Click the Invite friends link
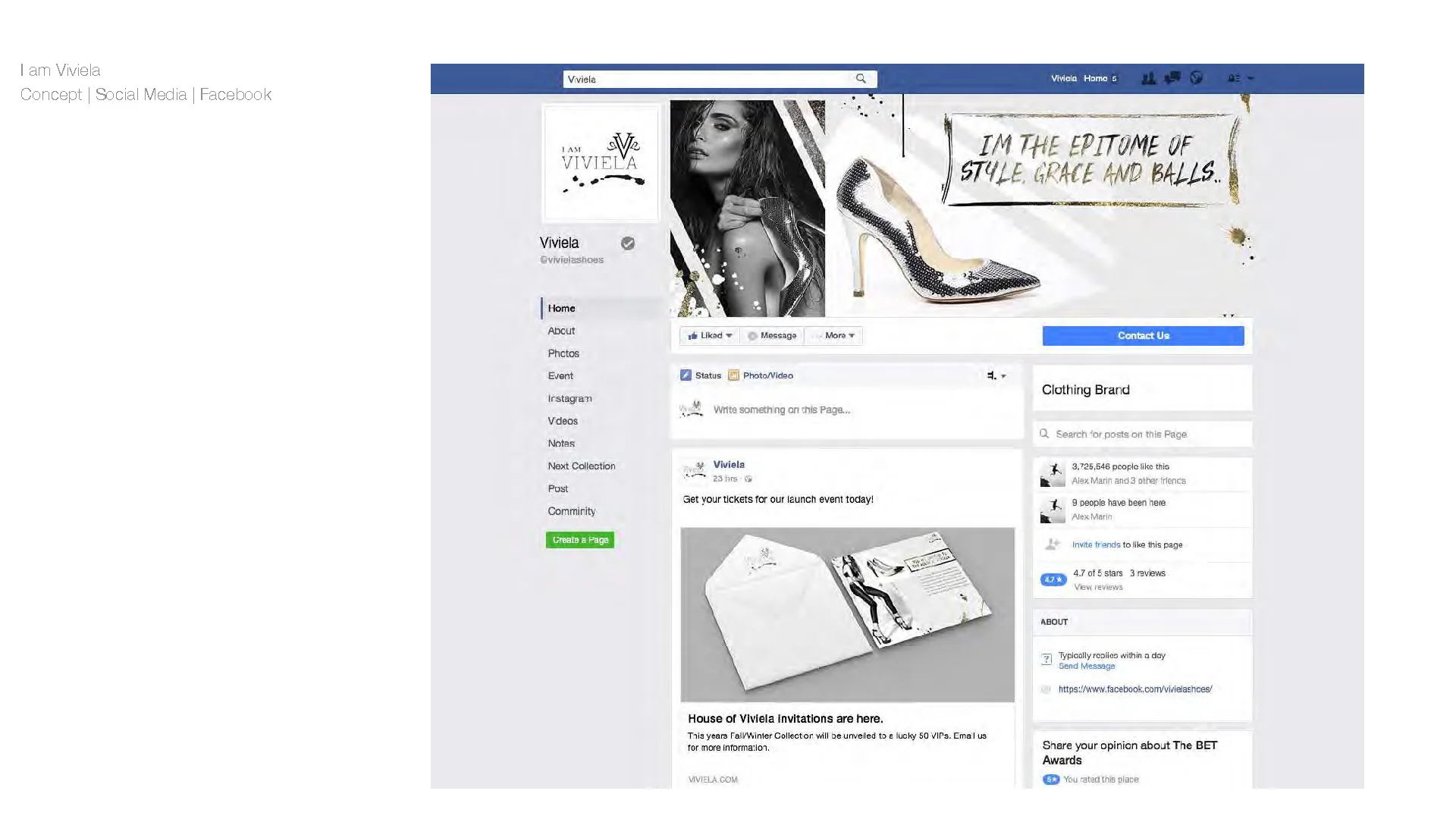This screenshot has height=819, width=1456. pos(1096,544)
